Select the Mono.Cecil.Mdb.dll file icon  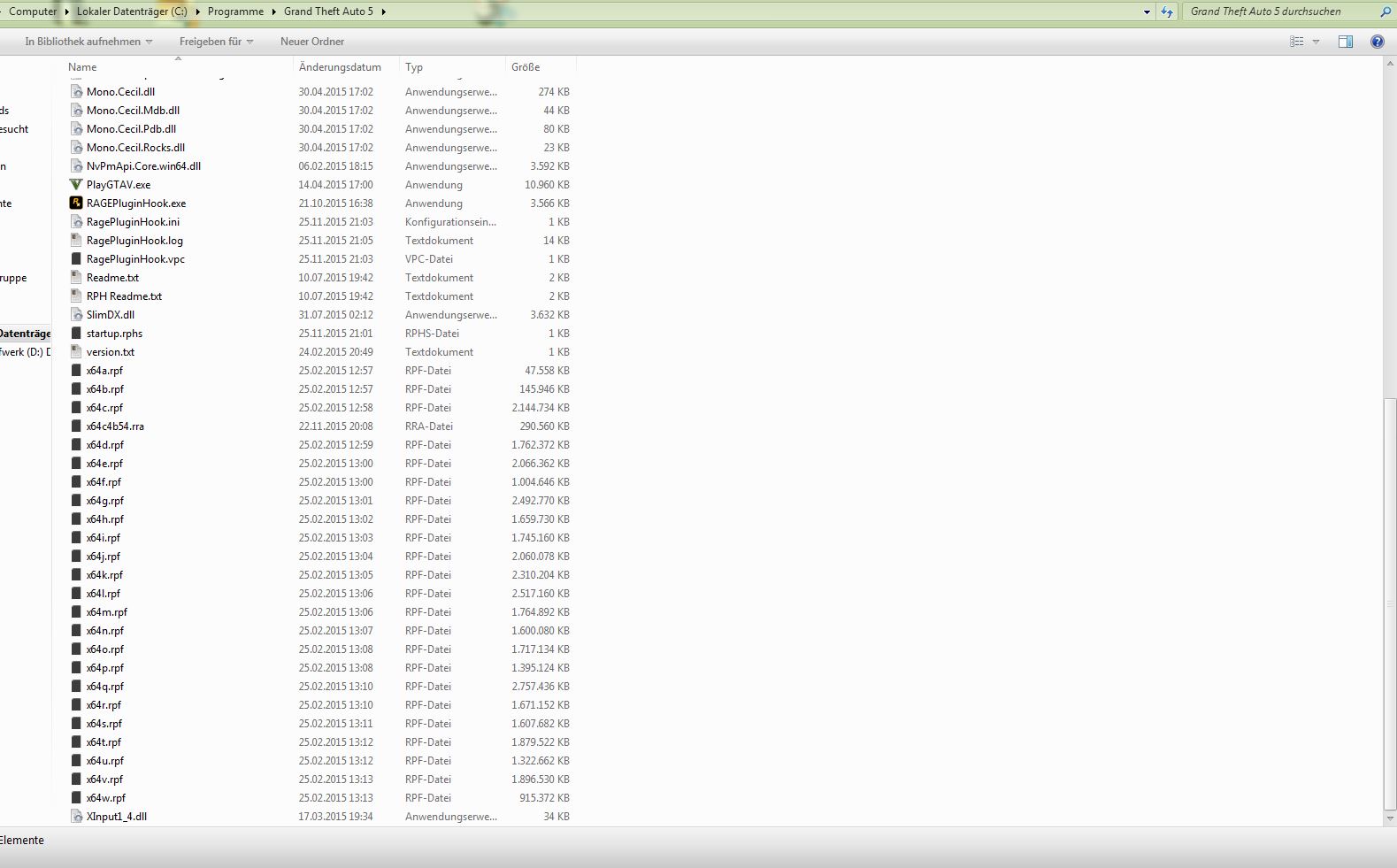coord(76,111)
